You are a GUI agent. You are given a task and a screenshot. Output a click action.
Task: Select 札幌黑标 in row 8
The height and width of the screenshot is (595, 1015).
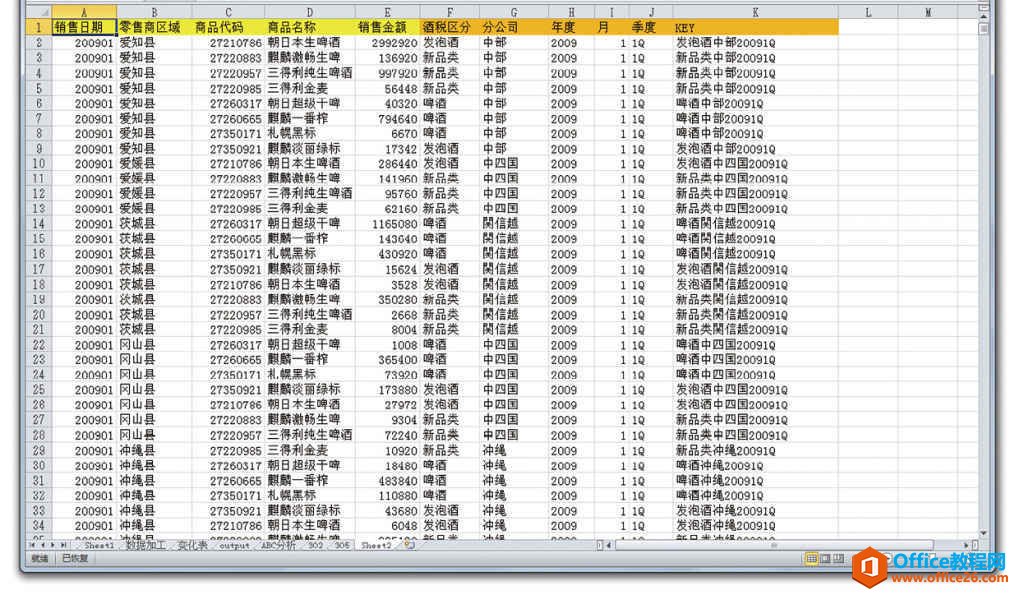pyautogui.click(x=309, y=133)
